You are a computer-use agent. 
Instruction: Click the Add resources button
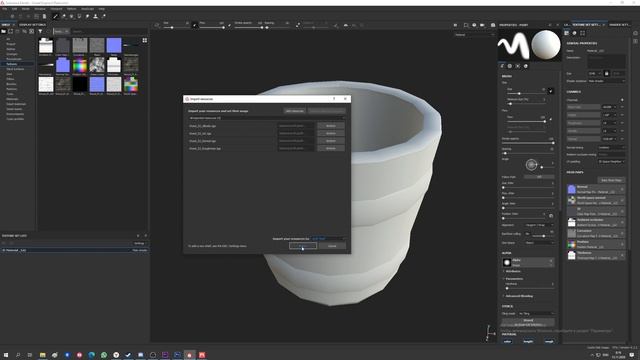click(x=294, y=111)
